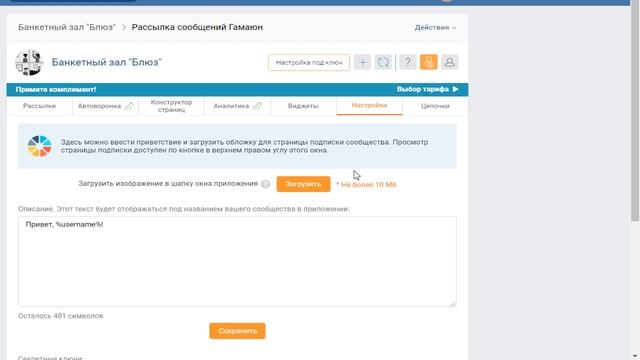The height and width of the screenshot is (360, 640).
Task: Click inside the description text area
Action: point(237,262)
